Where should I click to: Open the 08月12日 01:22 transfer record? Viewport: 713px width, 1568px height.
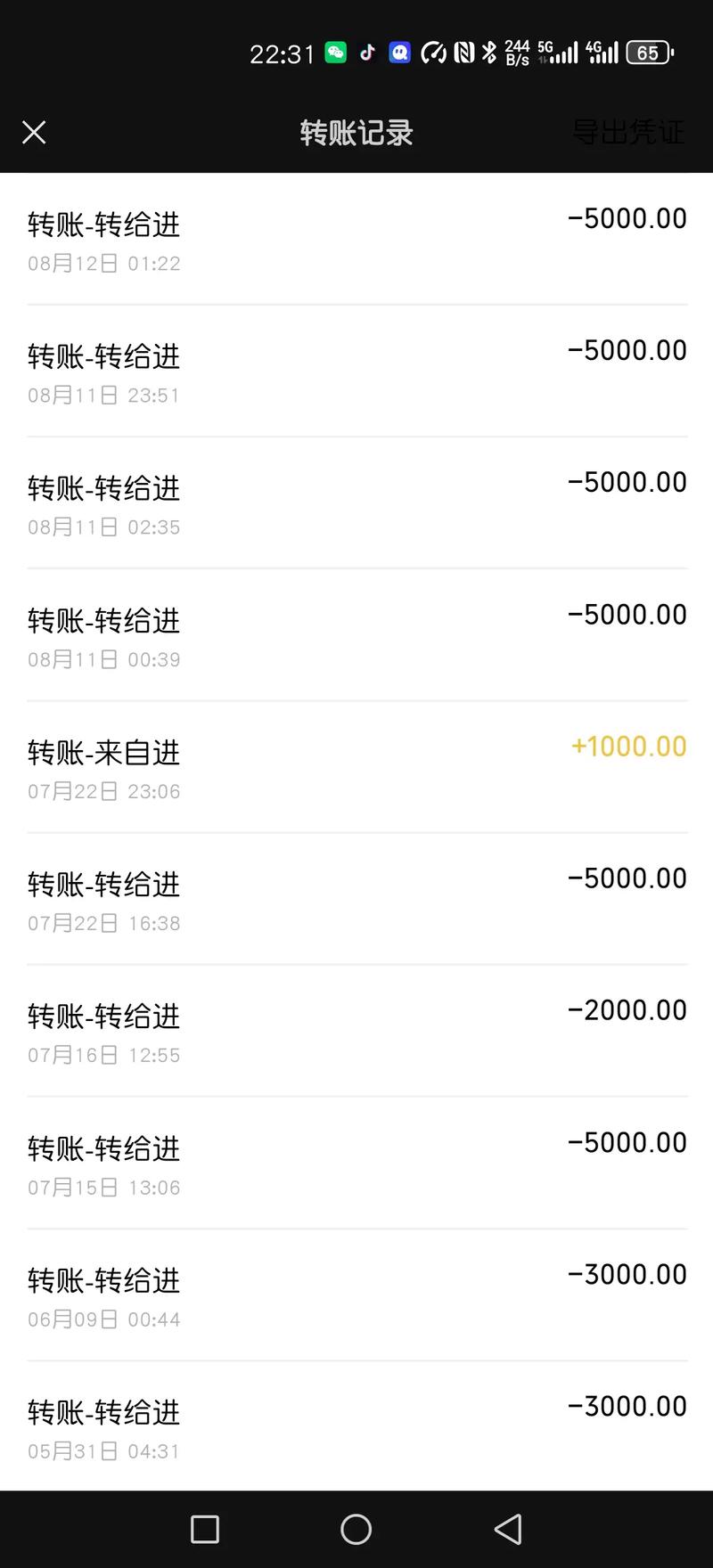pos(356,239)
